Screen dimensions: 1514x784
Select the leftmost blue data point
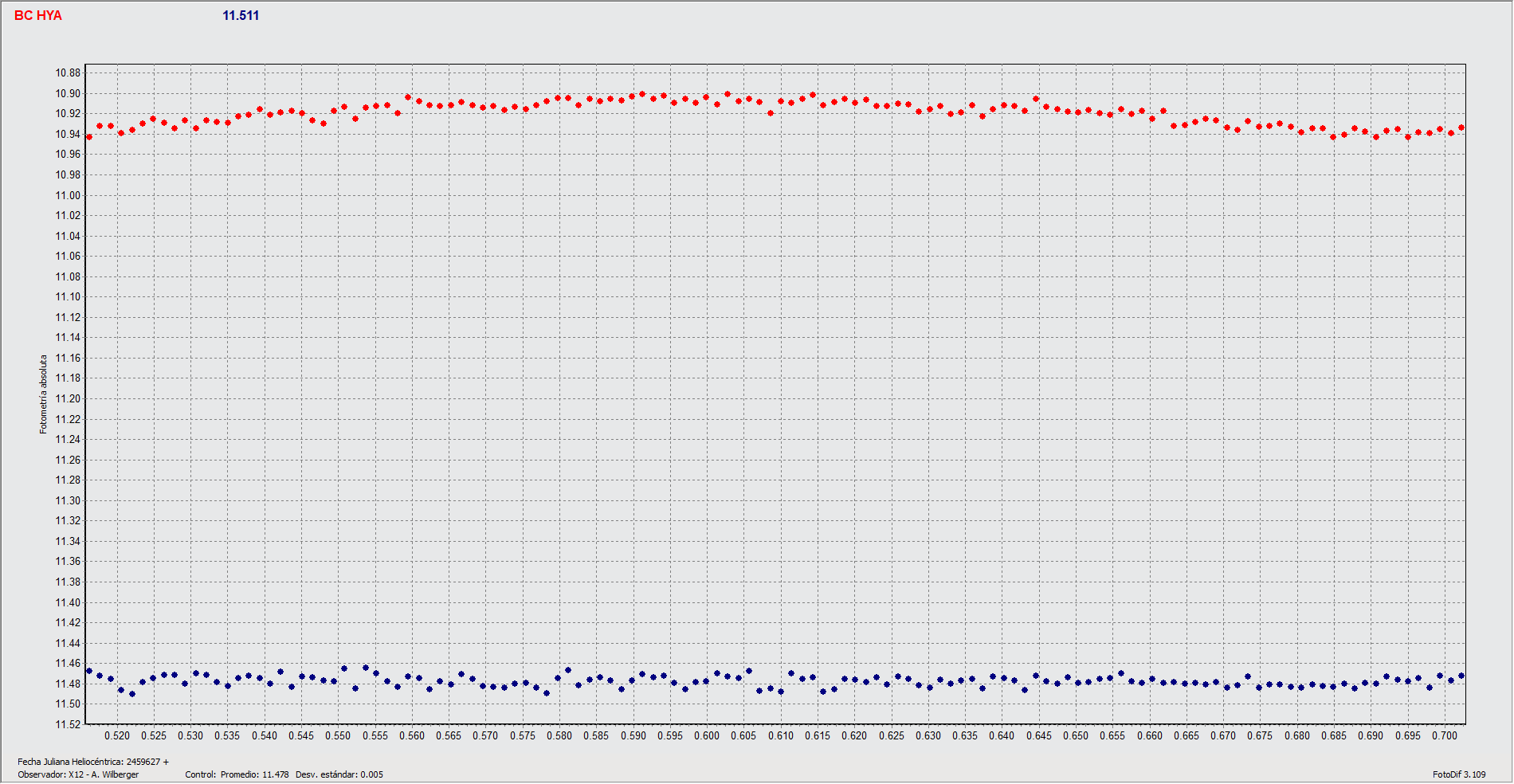point(89,671)
